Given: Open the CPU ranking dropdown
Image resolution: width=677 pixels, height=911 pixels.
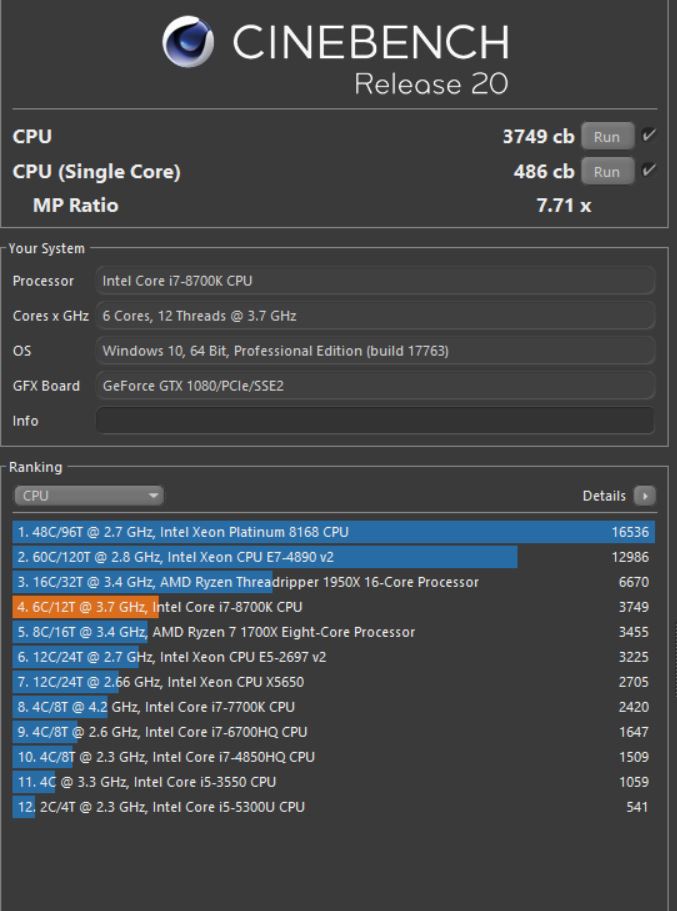Looking at the screenshot, I should tap(88, 496).
